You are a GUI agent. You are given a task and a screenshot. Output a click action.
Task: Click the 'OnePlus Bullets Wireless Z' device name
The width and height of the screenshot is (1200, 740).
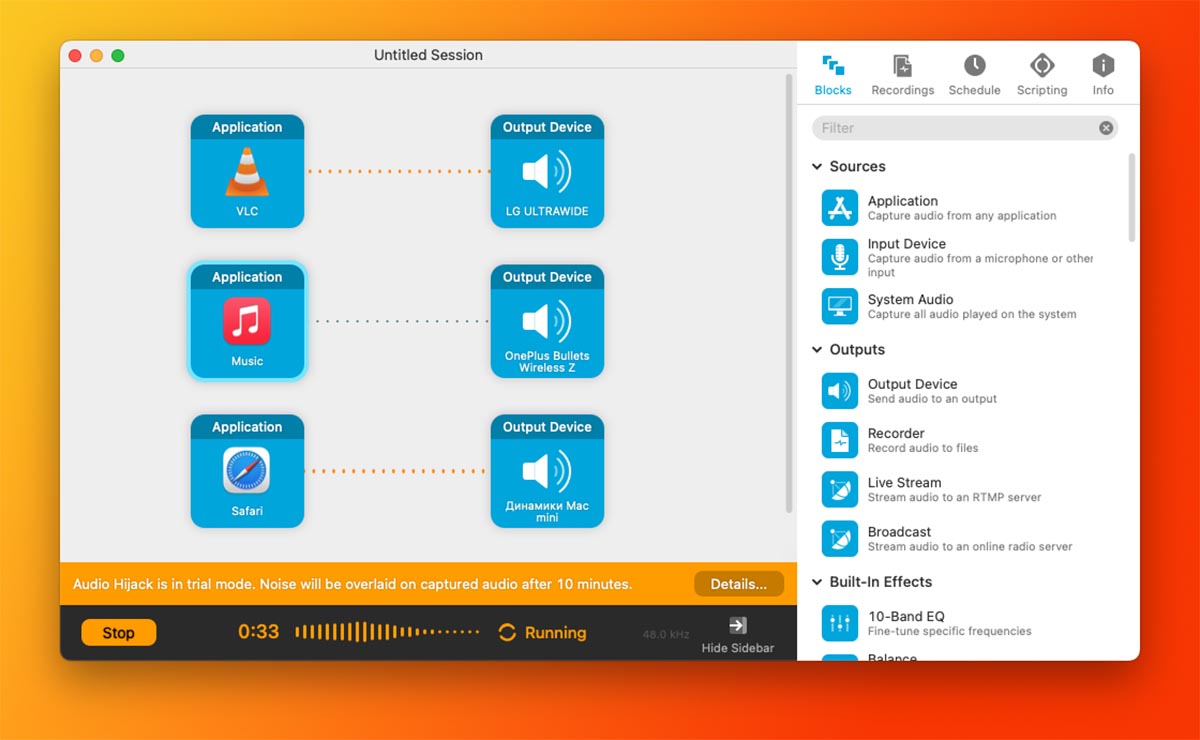(x=547, y=362)
